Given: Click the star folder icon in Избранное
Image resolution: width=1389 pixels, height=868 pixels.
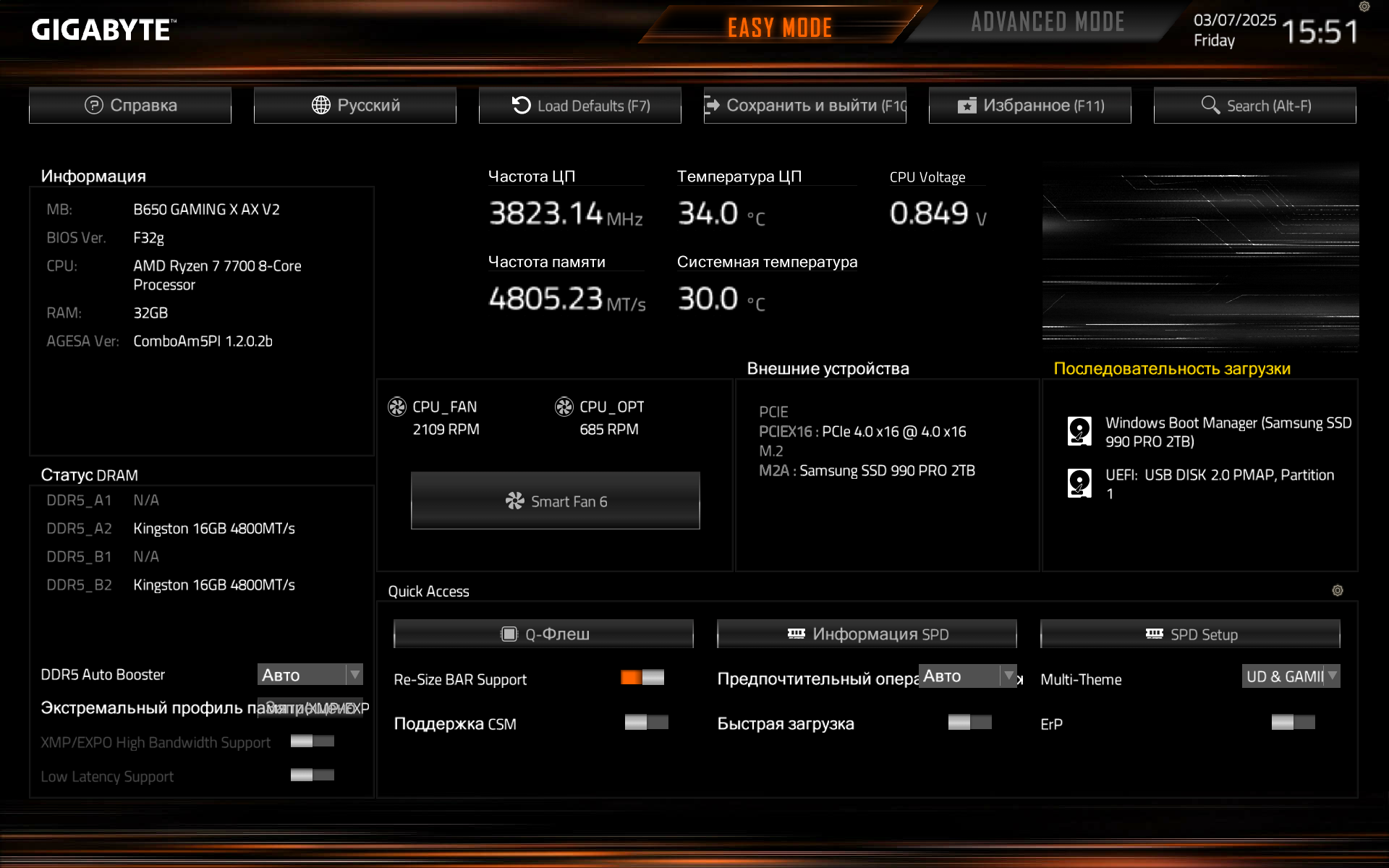Looking at the screenshot, I should point(967,106).
